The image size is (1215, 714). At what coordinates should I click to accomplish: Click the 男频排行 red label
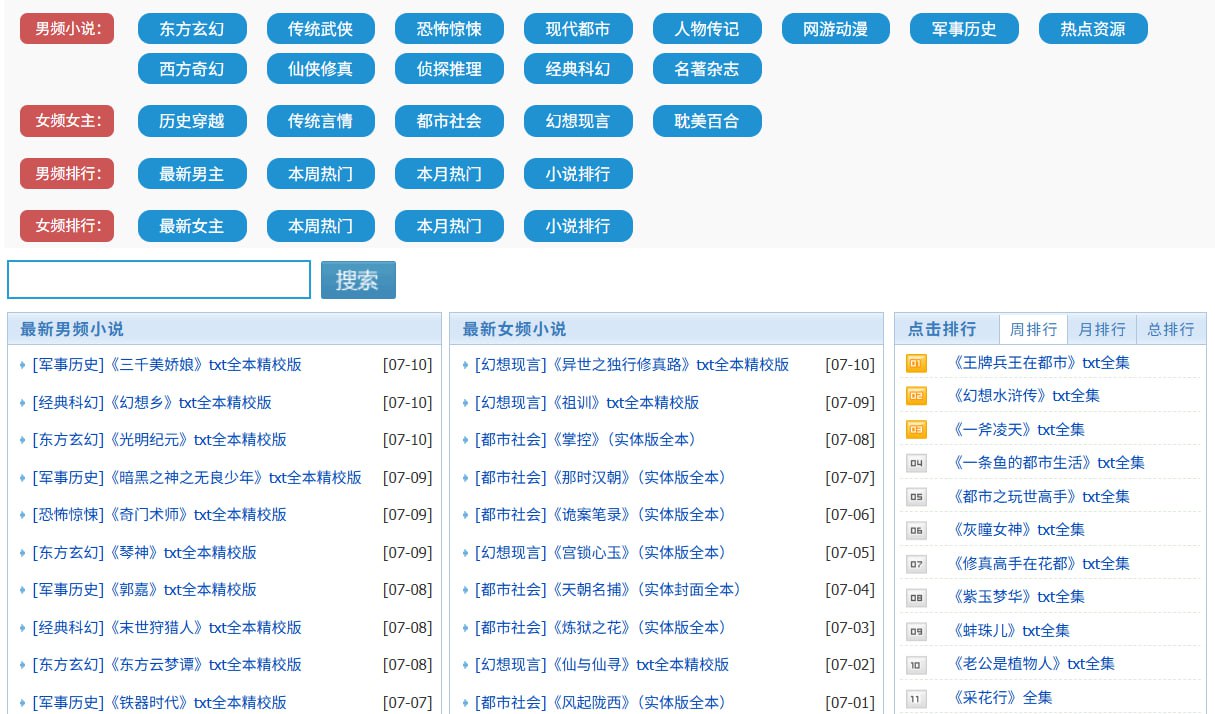pyautogui.click(x=68, y=173)
